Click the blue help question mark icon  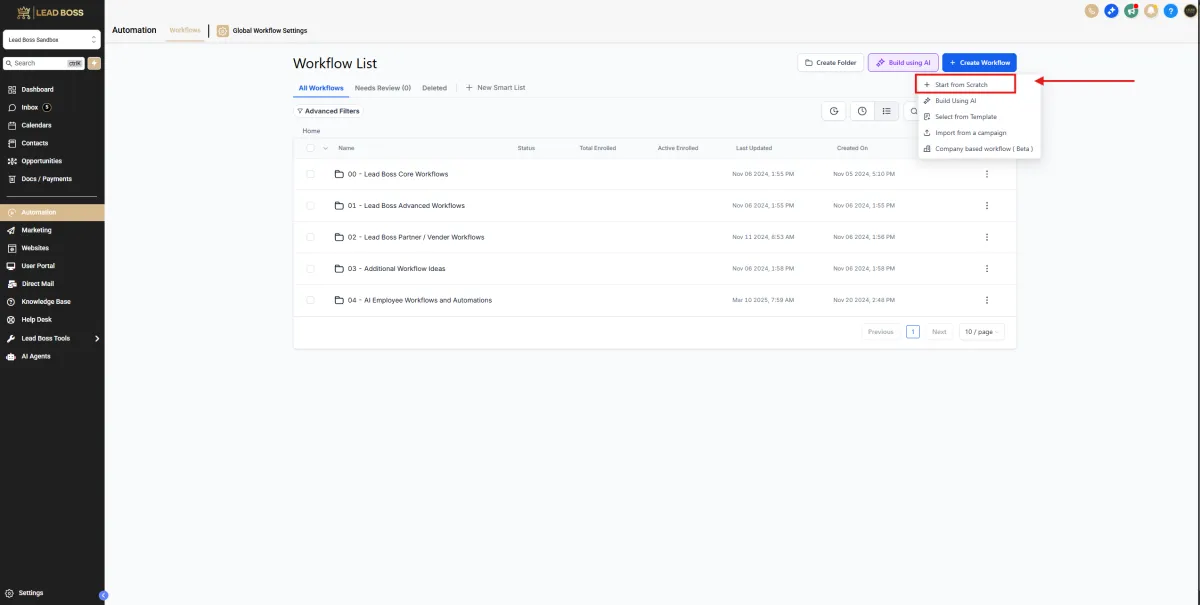(1170, 11)
